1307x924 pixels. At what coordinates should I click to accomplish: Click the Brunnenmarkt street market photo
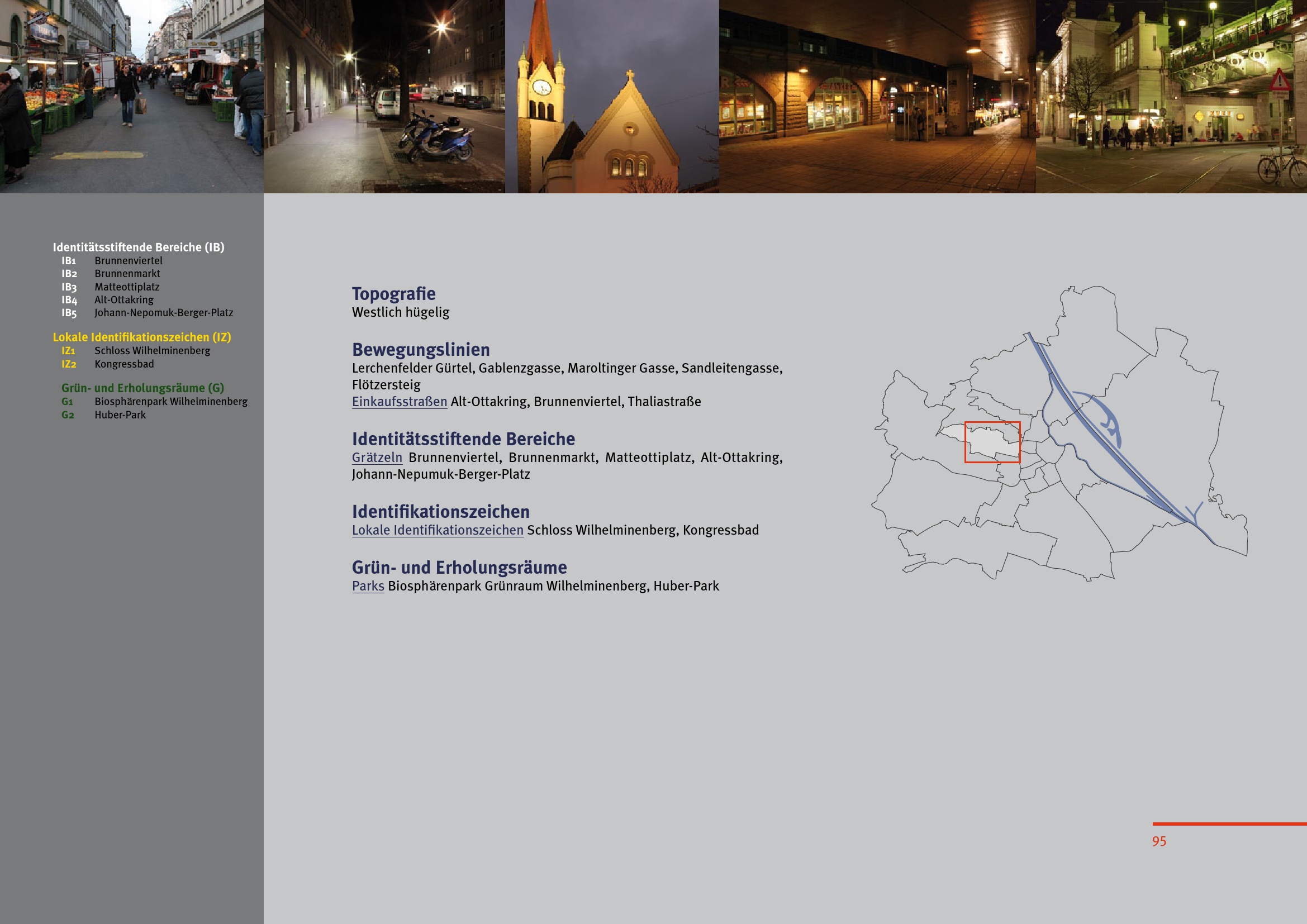pos(131,97)
